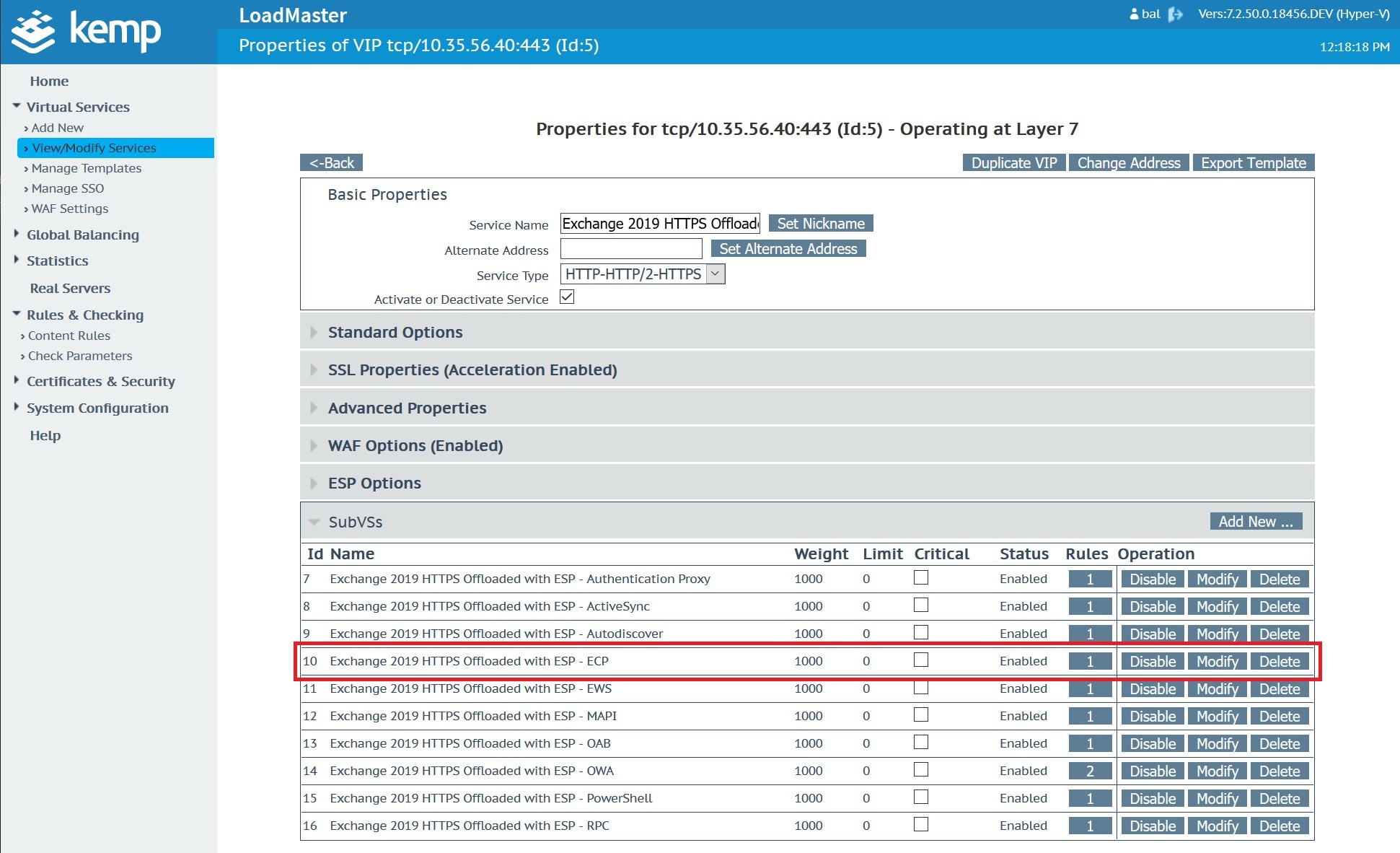Viewport: 1400px width, 853px height.
Task: Click Modify for the OWA SubVS
Action: [1217, 771]
